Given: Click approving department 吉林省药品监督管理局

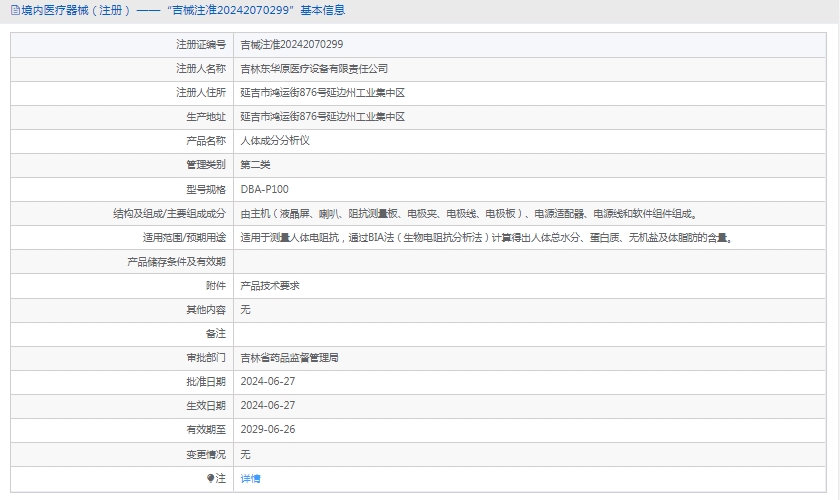Looking at the screenshot, I should tap(289, 358).
